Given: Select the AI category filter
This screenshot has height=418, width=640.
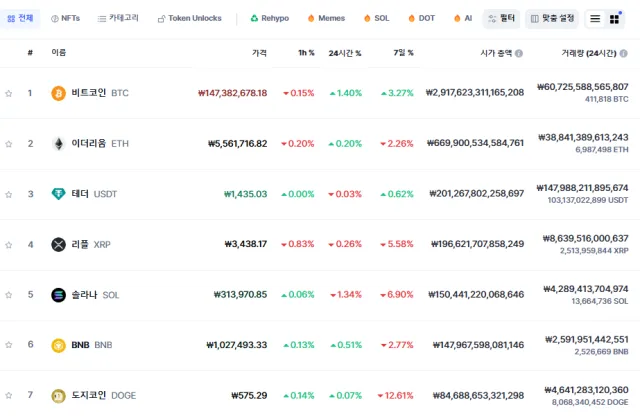Looking at the screenshot, I should (463, 18).
